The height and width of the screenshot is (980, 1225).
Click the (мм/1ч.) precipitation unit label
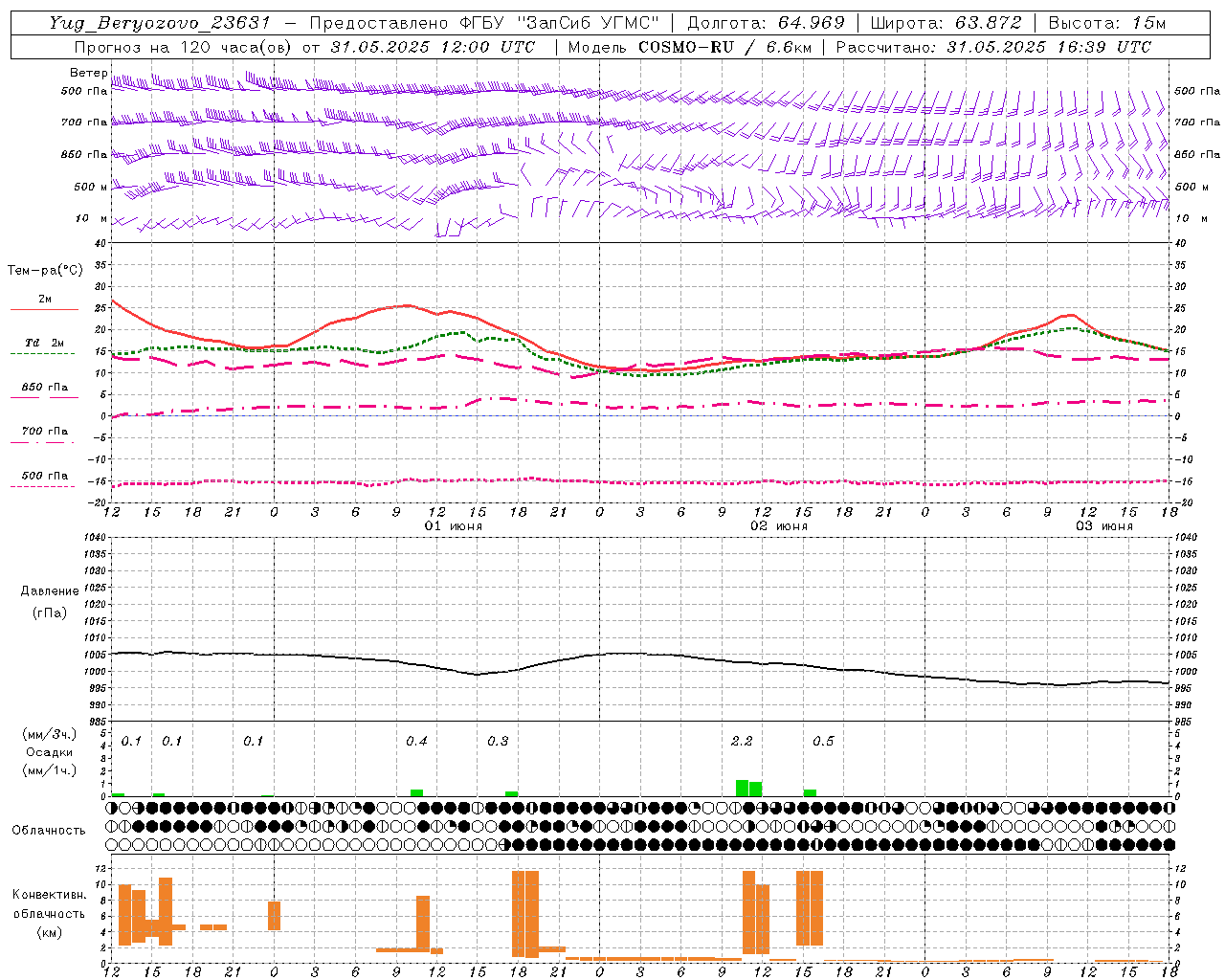pos(50,770)
